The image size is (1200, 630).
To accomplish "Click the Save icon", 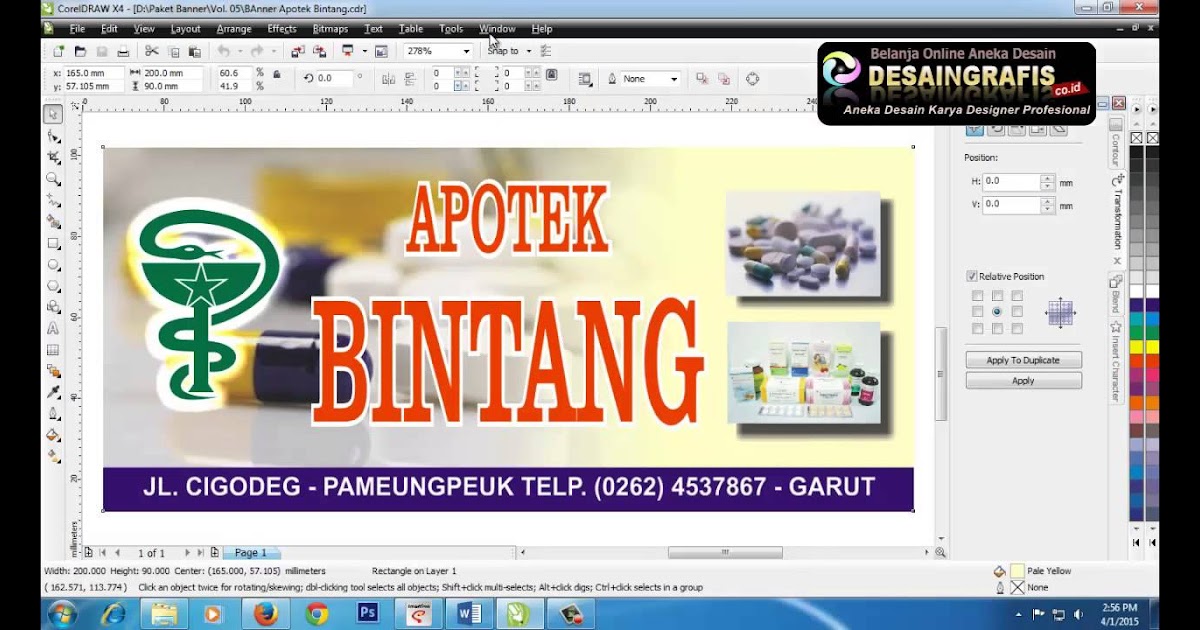I will [101, 51].
